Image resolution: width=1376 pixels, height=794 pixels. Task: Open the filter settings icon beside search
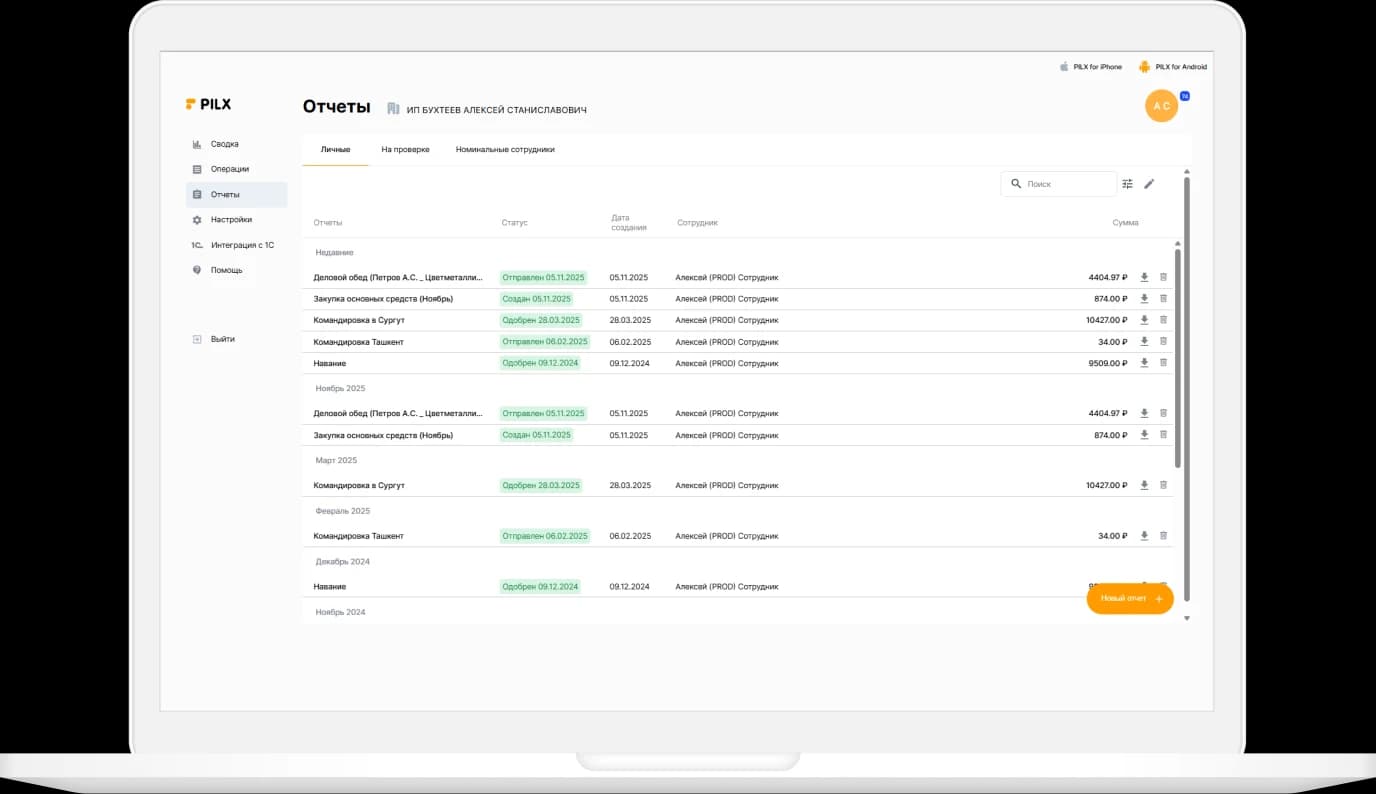tap(1128, 184)
